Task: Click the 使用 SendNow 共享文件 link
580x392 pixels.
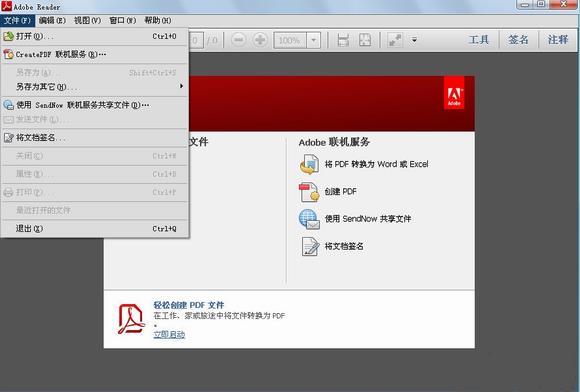Action: tap(368, 219)
